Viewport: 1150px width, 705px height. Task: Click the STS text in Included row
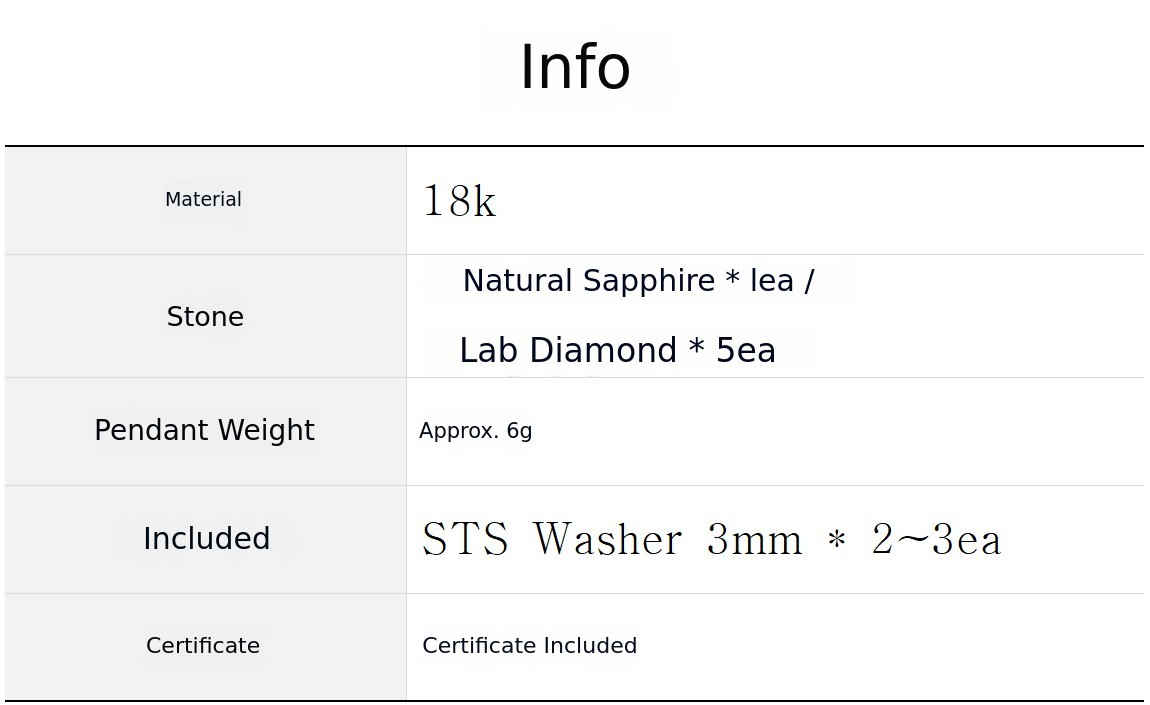click(465, 540)
